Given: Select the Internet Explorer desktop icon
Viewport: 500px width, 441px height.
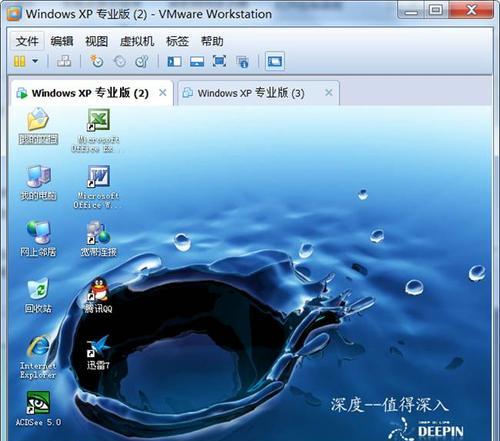Looking at the screenshot, I should (38, 358).
